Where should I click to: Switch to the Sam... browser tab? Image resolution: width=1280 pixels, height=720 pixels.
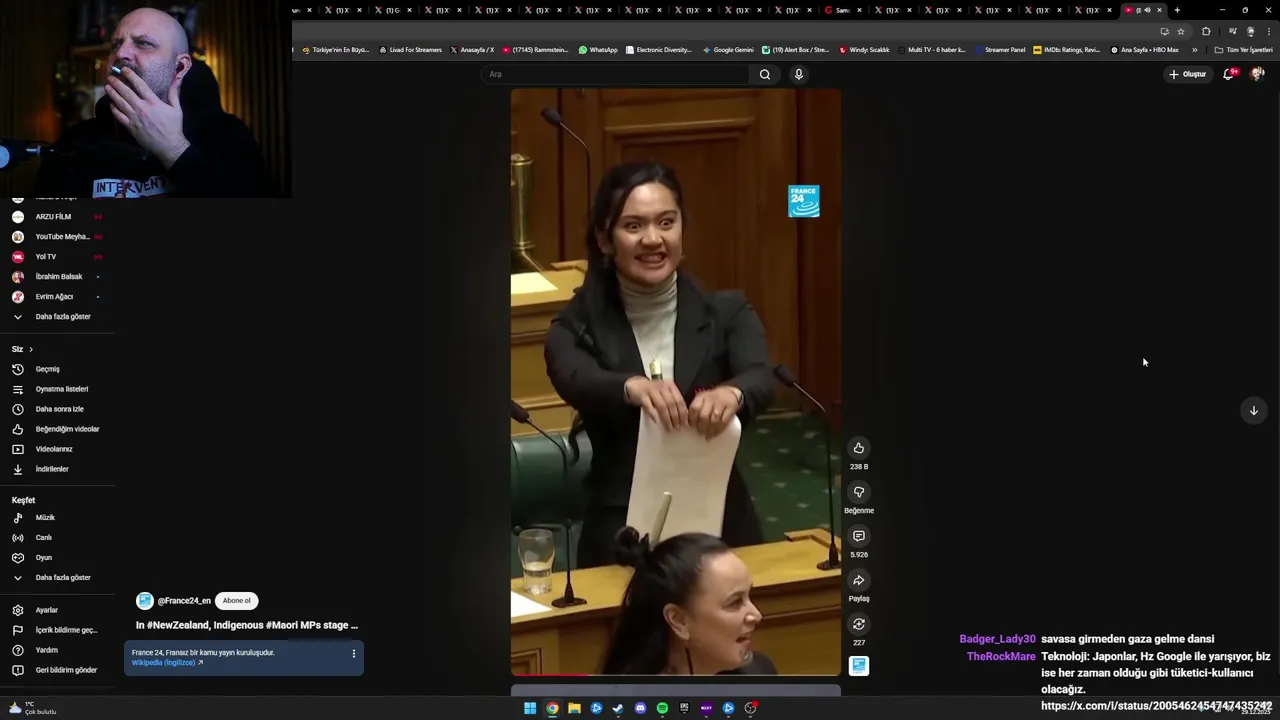click(842, 10)
